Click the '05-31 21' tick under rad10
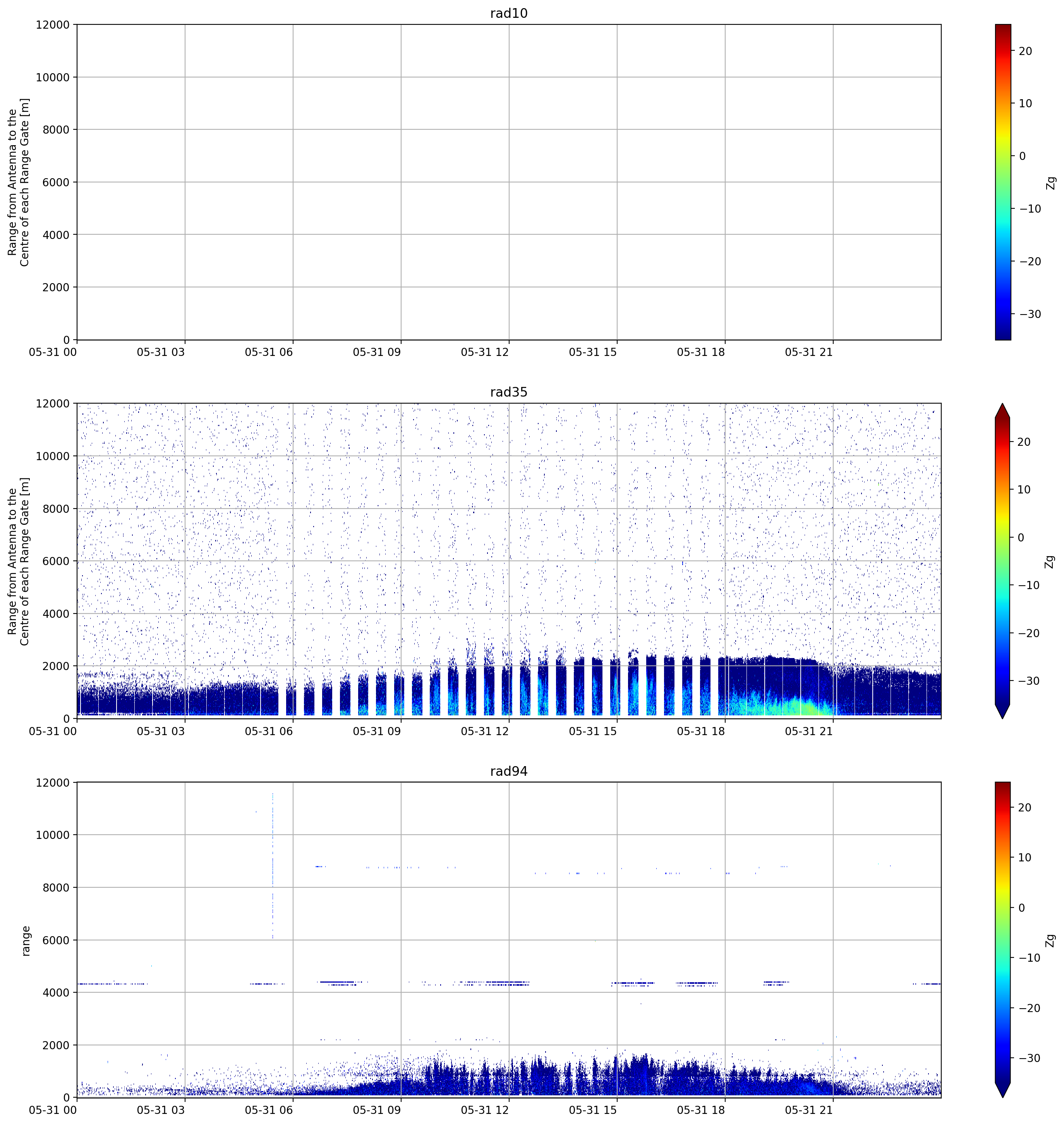Viewport: 1064px width, 1124px height. [809, 352]
